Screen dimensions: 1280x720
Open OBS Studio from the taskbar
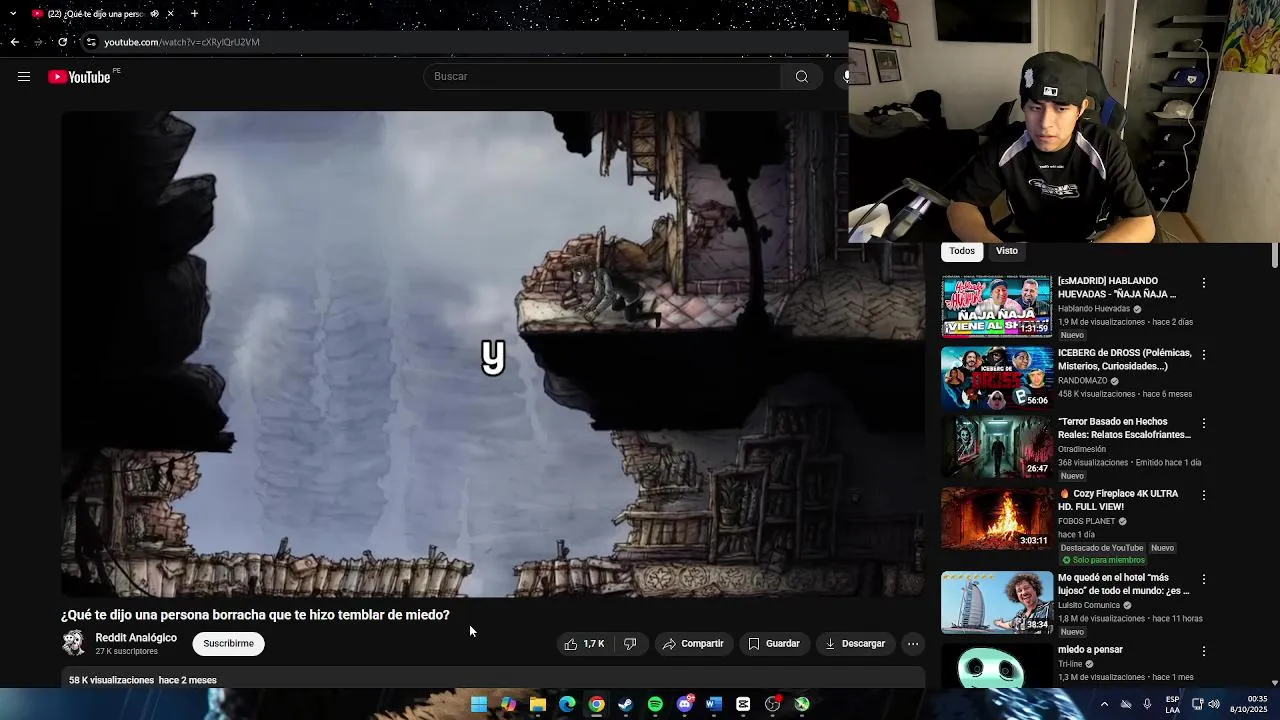772,704
